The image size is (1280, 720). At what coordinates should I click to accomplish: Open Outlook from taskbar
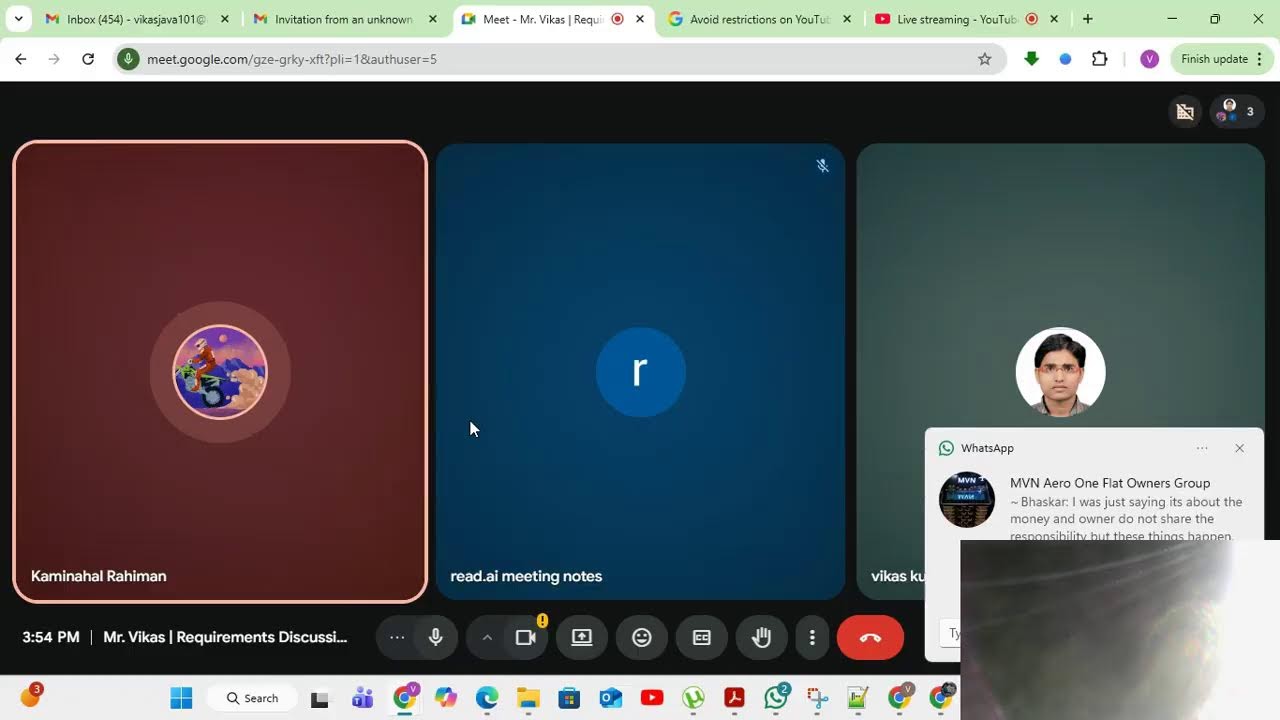pyautogui.click(x=610, y=698)
